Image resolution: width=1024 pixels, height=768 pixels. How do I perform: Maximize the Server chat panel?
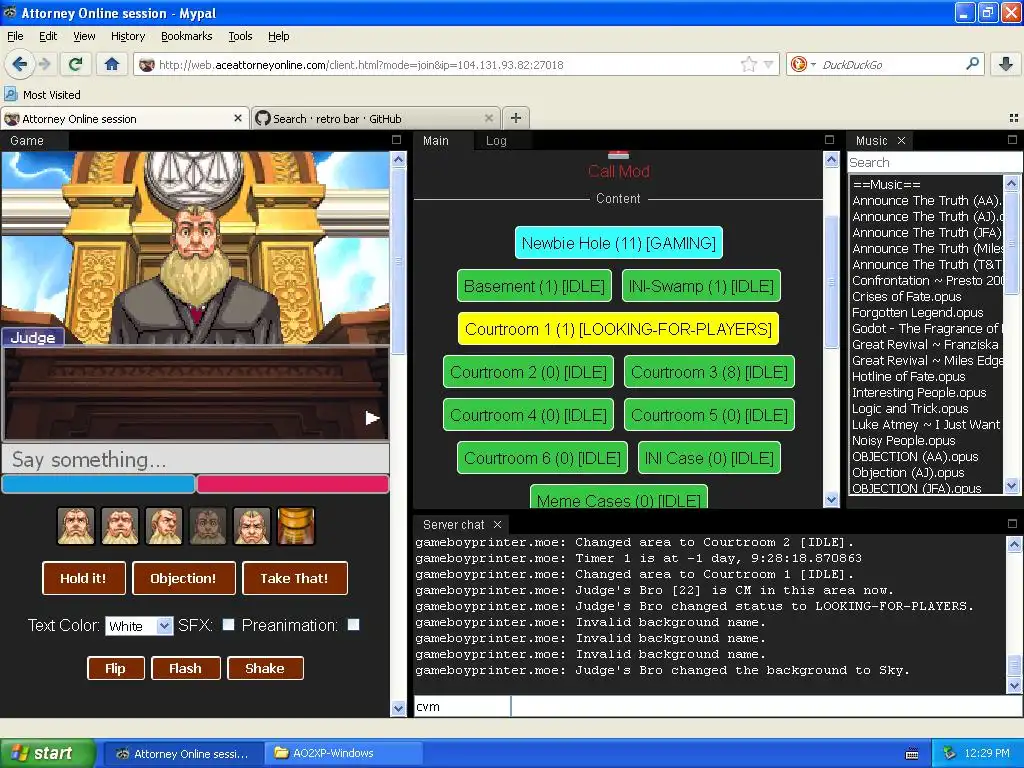1012,524
